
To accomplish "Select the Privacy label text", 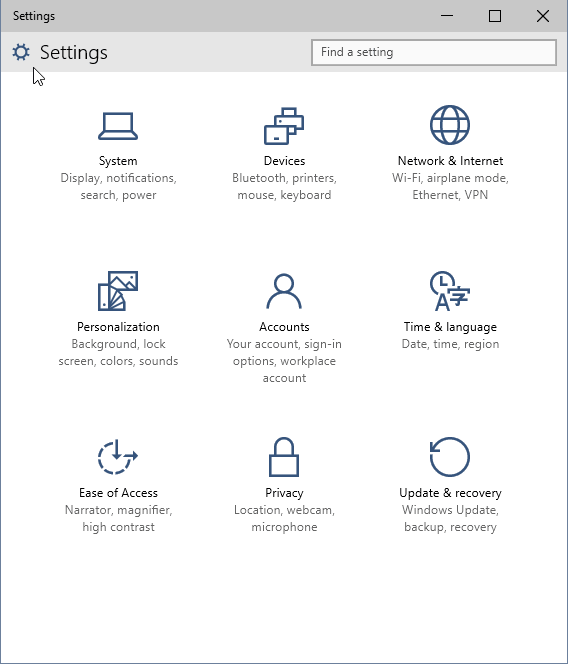I will click(x=284, y=493).
